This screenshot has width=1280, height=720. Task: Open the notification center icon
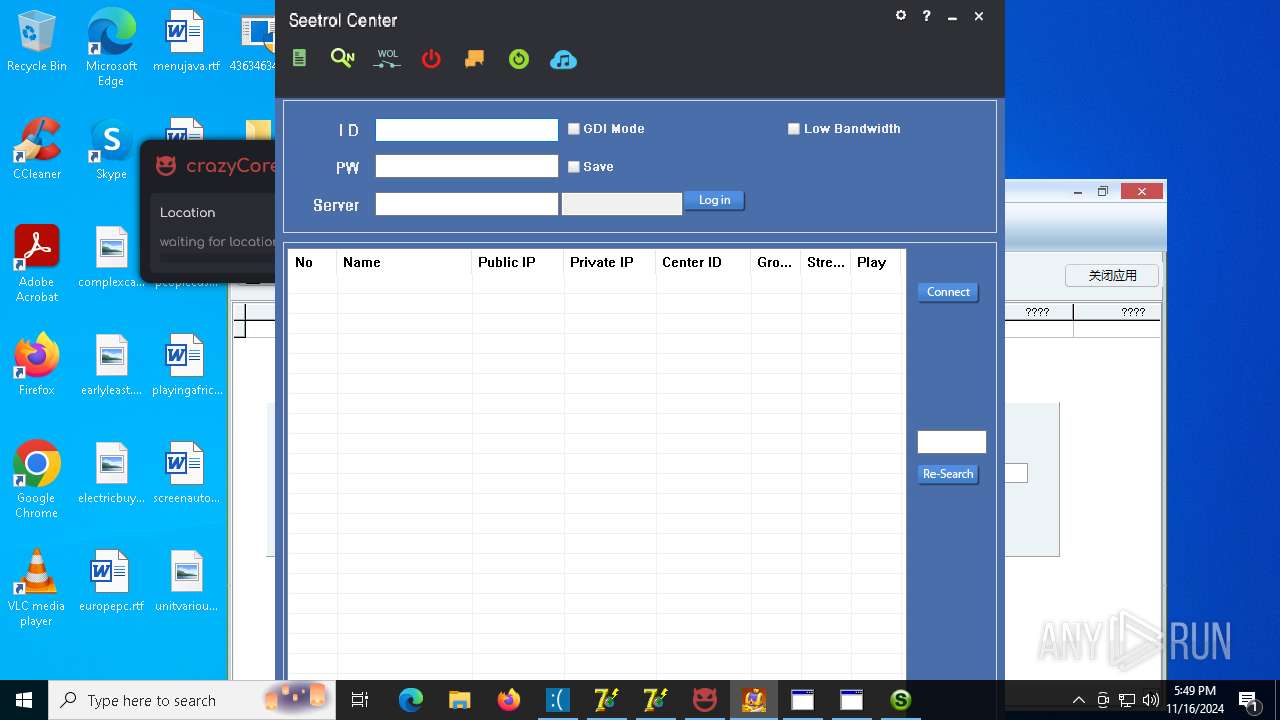tap(1248, 700)
